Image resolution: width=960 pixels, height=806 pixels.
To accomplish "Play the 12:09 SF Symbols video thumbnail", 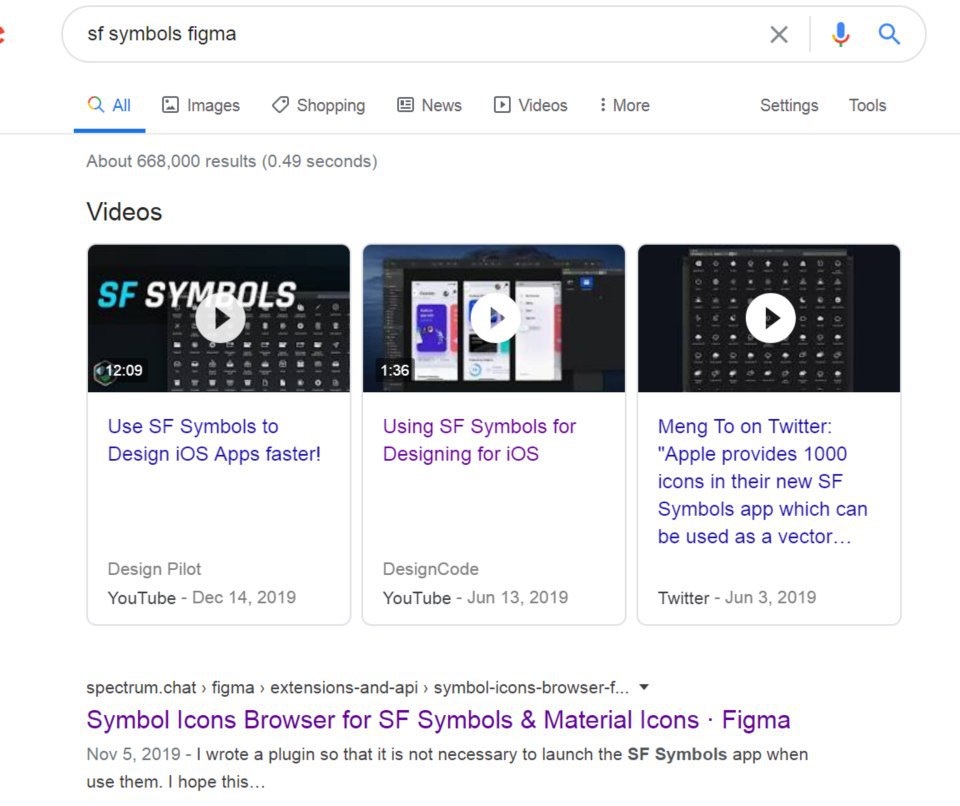I will coord(219,318).
